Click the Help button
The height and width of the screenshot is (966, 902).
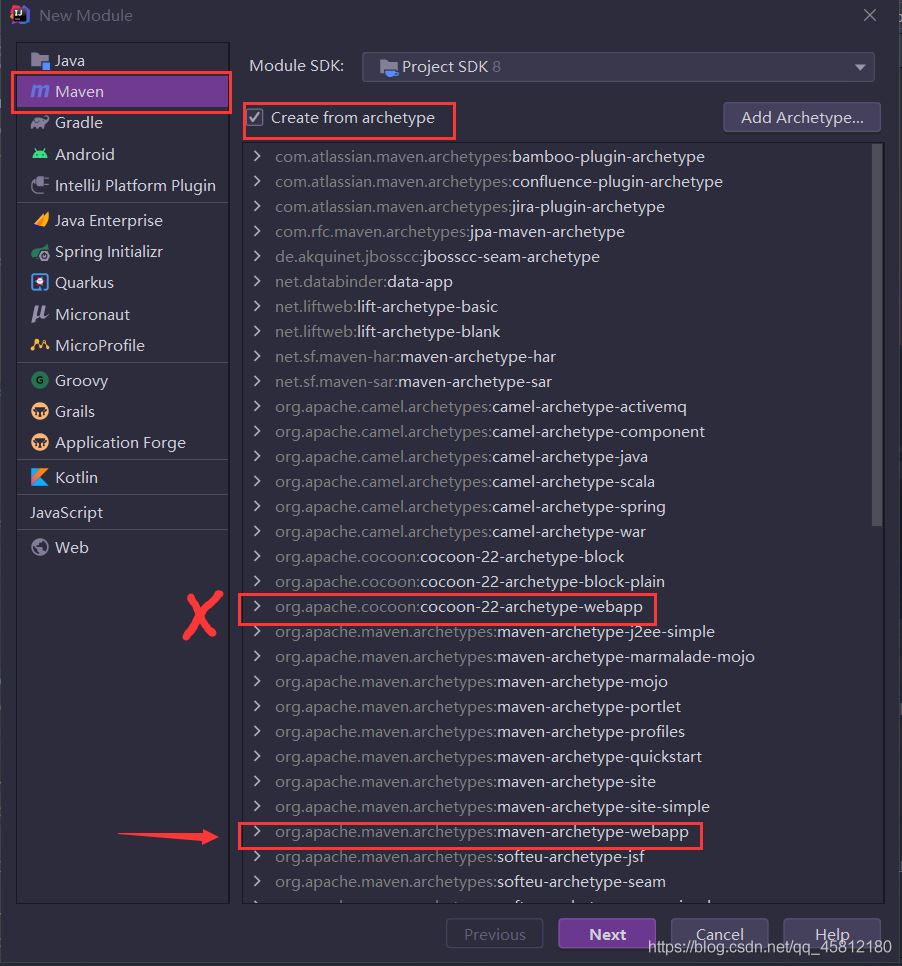pyautogui.click(x=831, y=934)
